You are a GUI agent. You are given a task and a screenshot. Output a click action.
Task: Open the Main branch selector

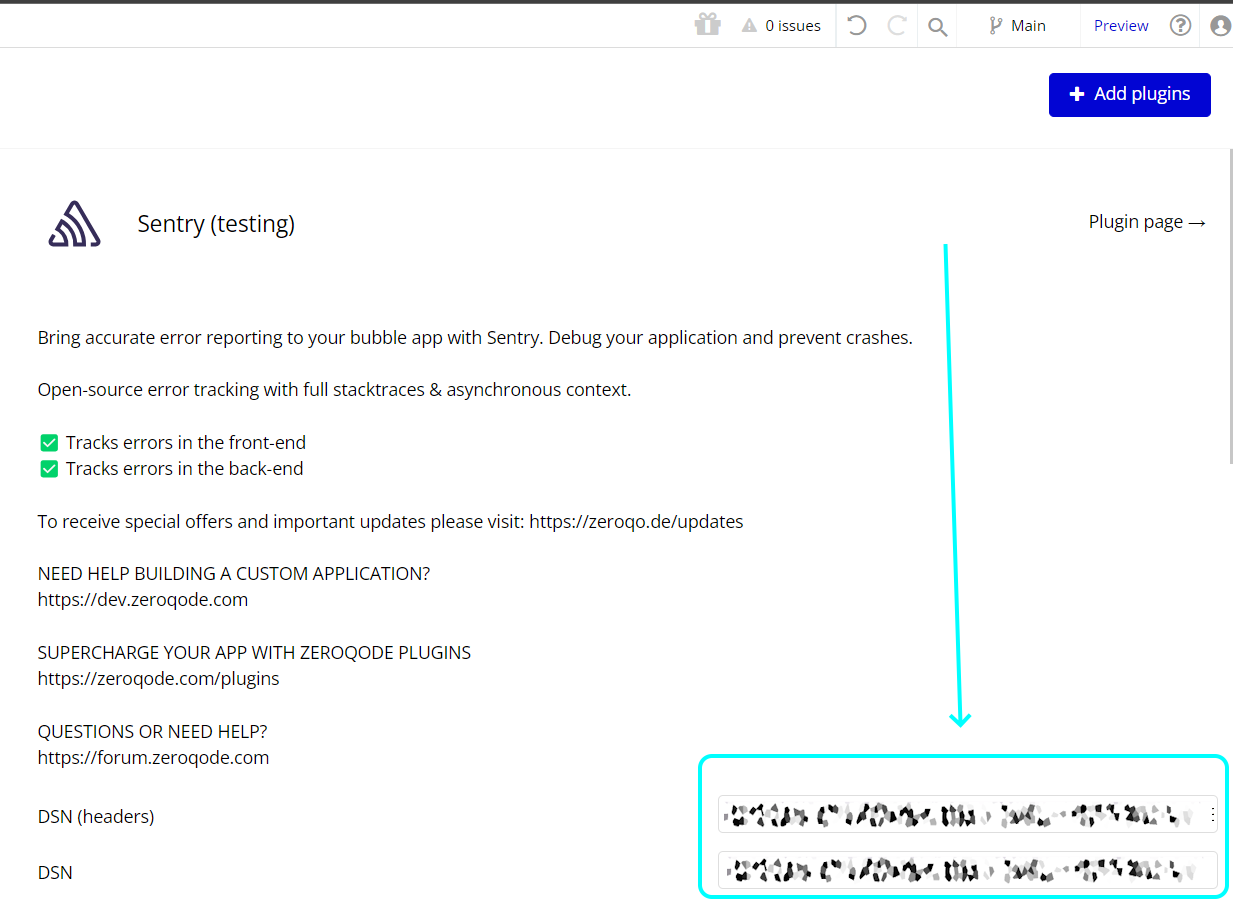(x=1017, y=26)
